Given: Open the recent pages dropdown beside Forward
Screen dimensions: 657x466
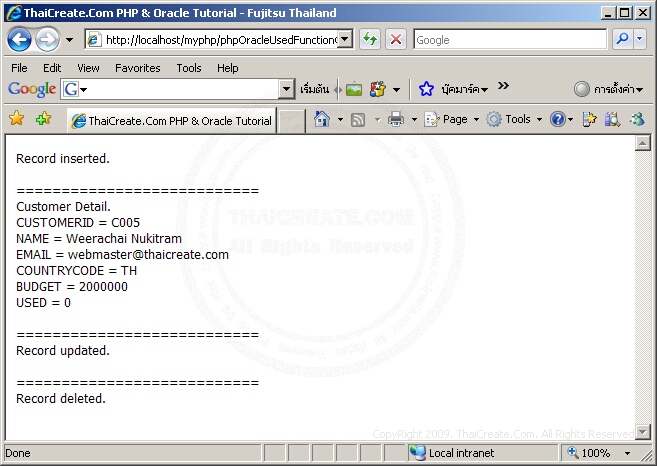Looking at the screenshot, I should coord(70,40).
